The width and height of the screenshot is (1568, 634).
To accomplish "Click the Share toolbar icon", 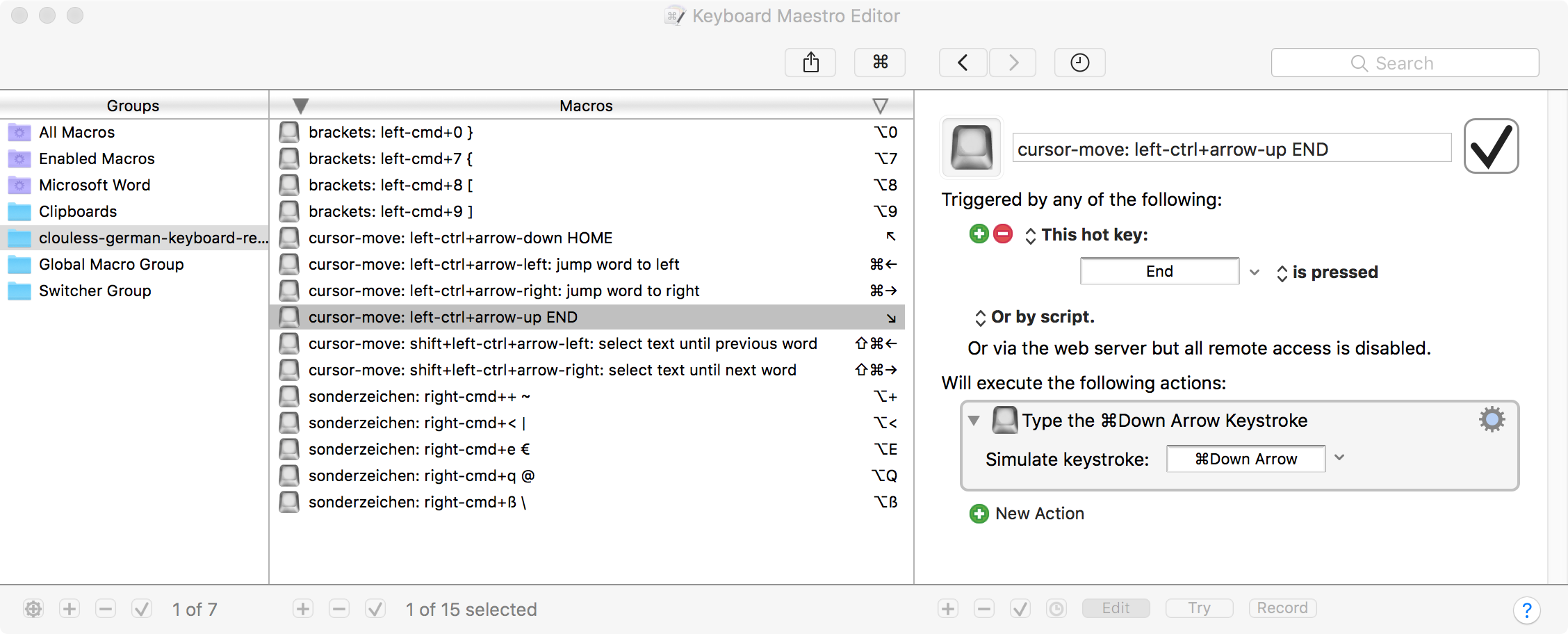I will tap(810, 63).
